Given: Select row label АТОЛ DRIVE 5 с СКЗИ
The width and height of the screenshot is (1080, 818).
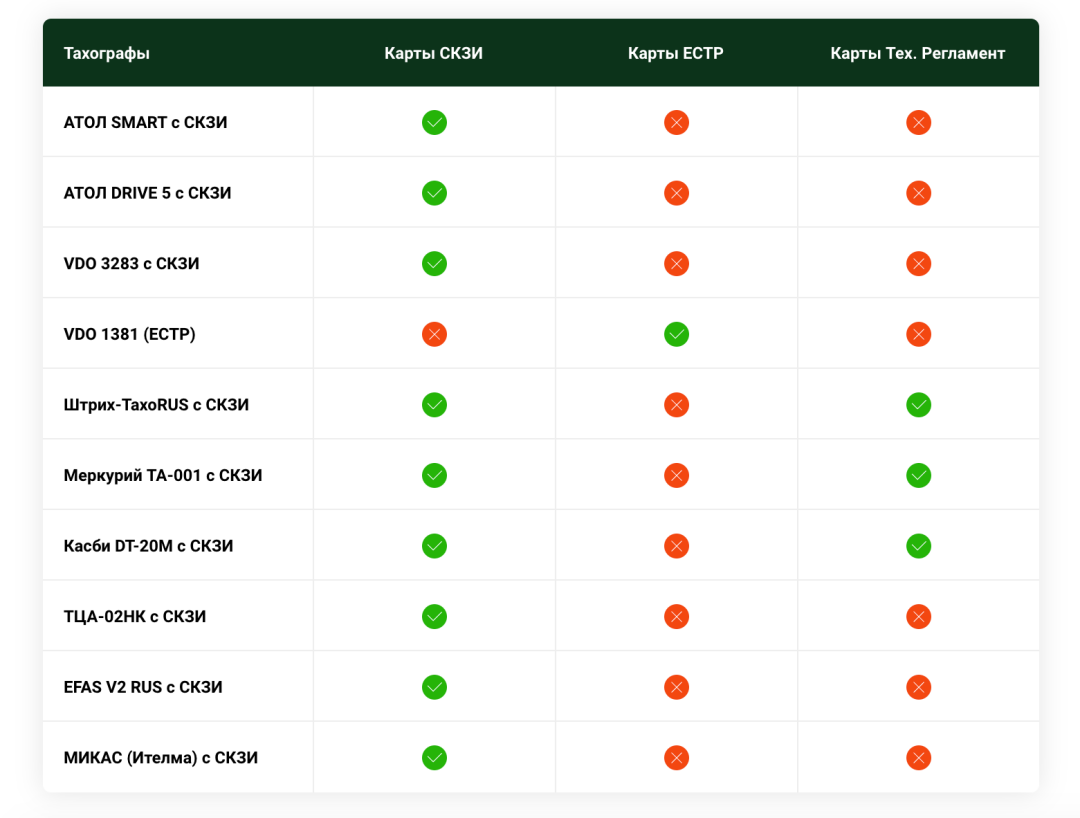Looking at the screenshot, I should click(x=147, y=193).
